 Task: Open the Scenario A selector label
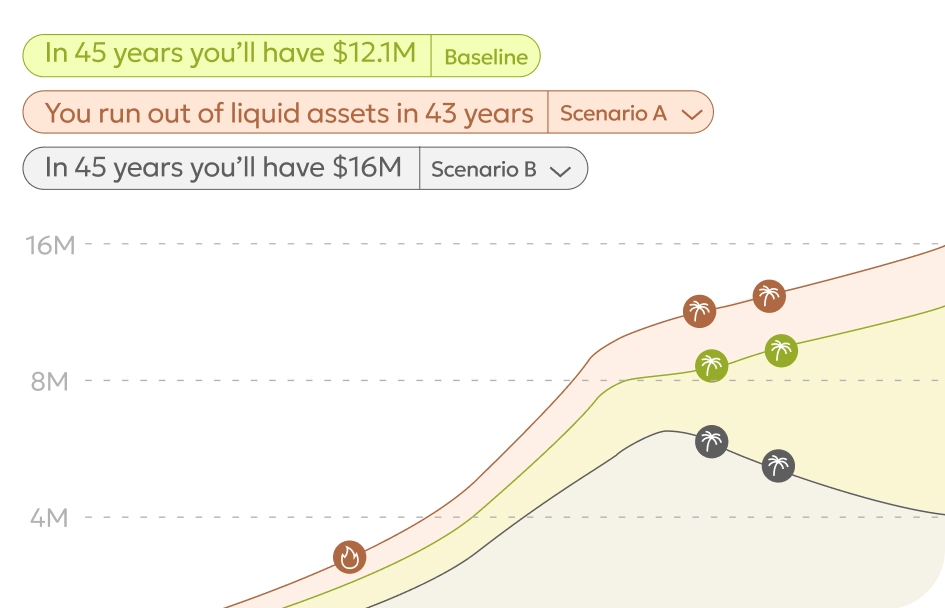pos(613,113)
